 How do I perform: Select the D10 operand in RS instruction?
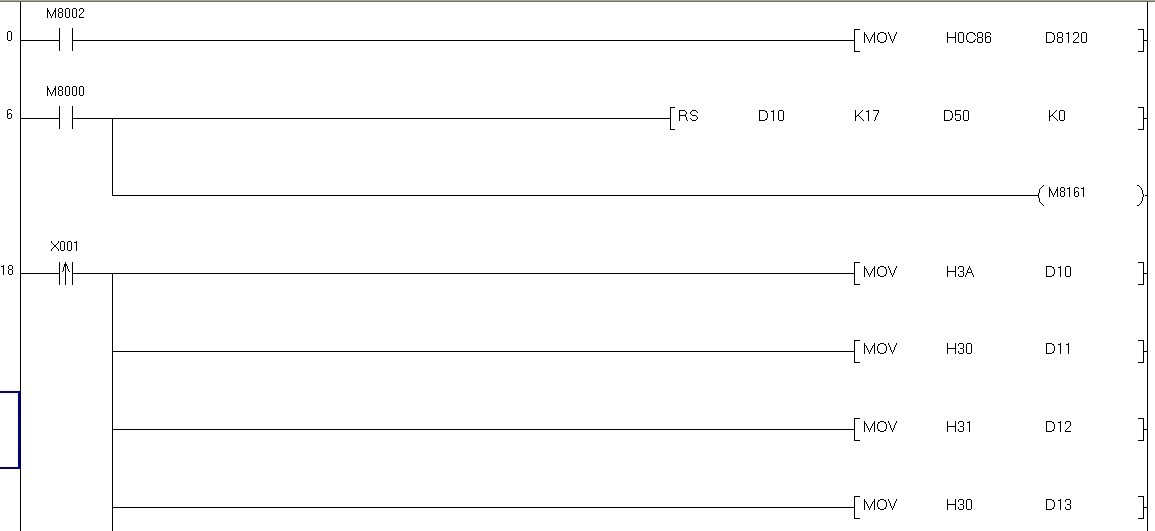point(771,116)
